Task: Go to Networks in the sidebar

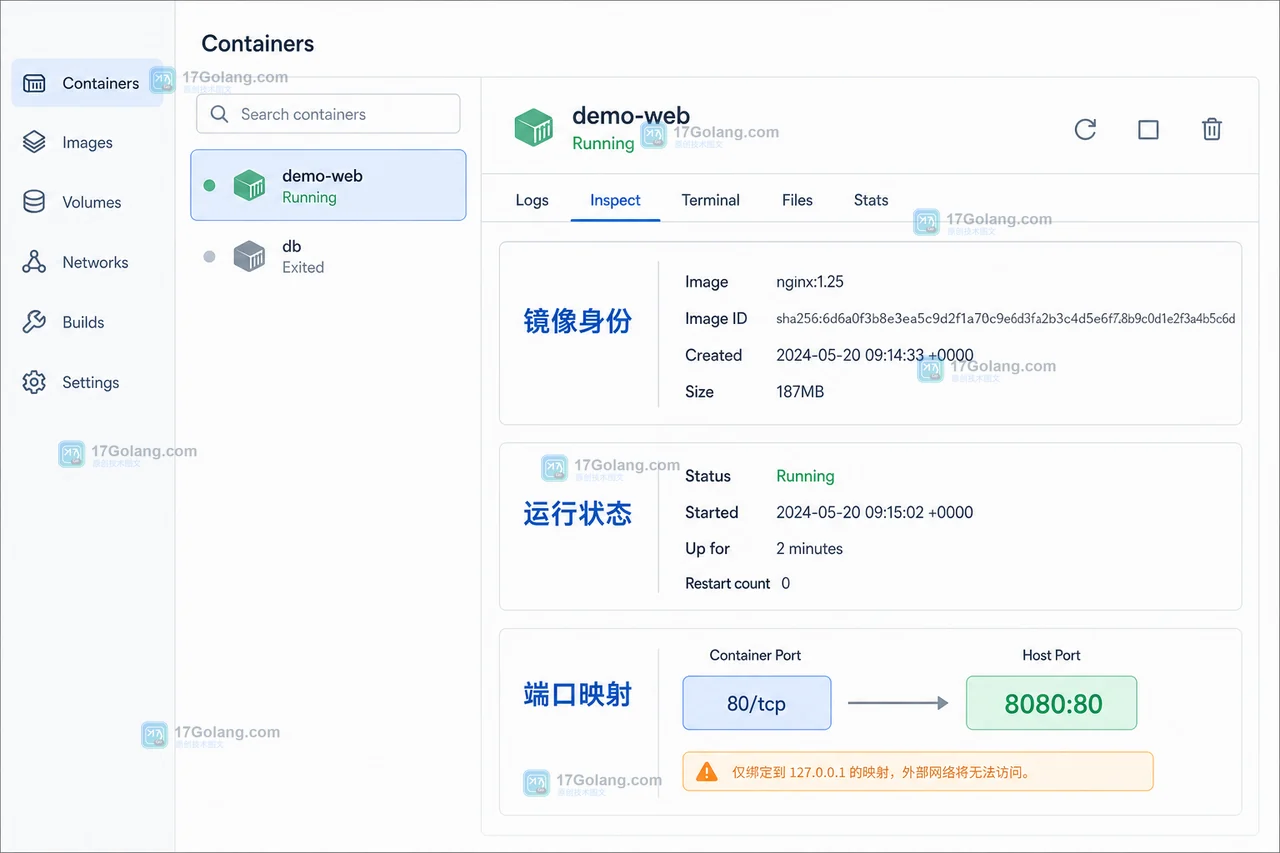Action: [x=87, y=262]
